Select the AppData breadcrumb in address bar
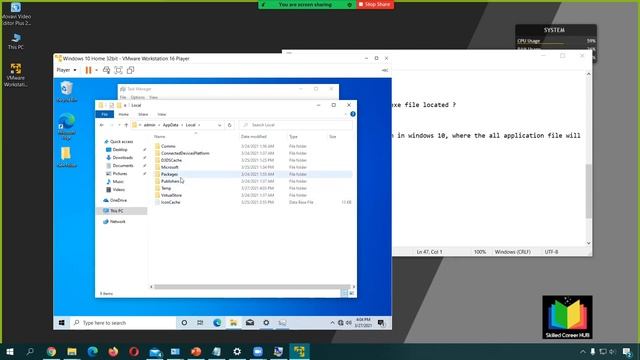640x360 pixels. (x=171, y=125)
